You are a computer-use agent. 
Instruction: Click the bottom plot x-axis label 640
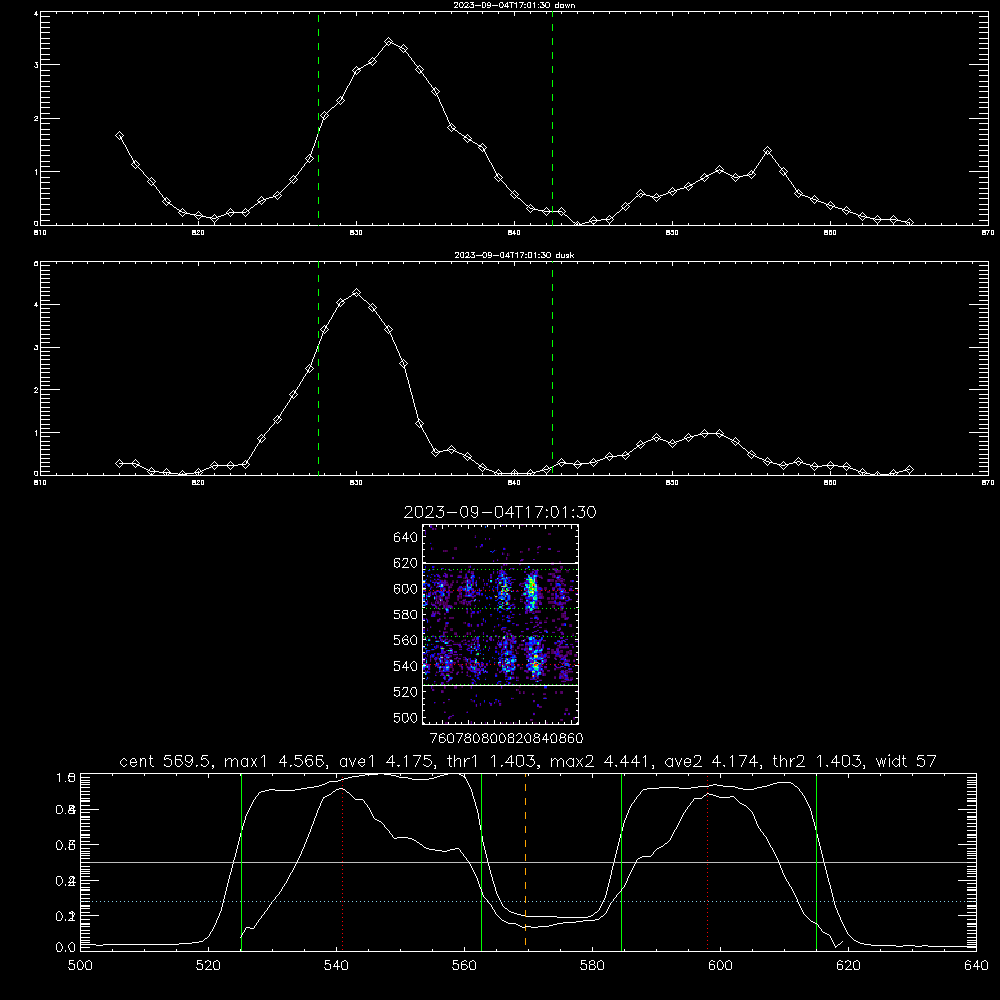coord(976,966)
